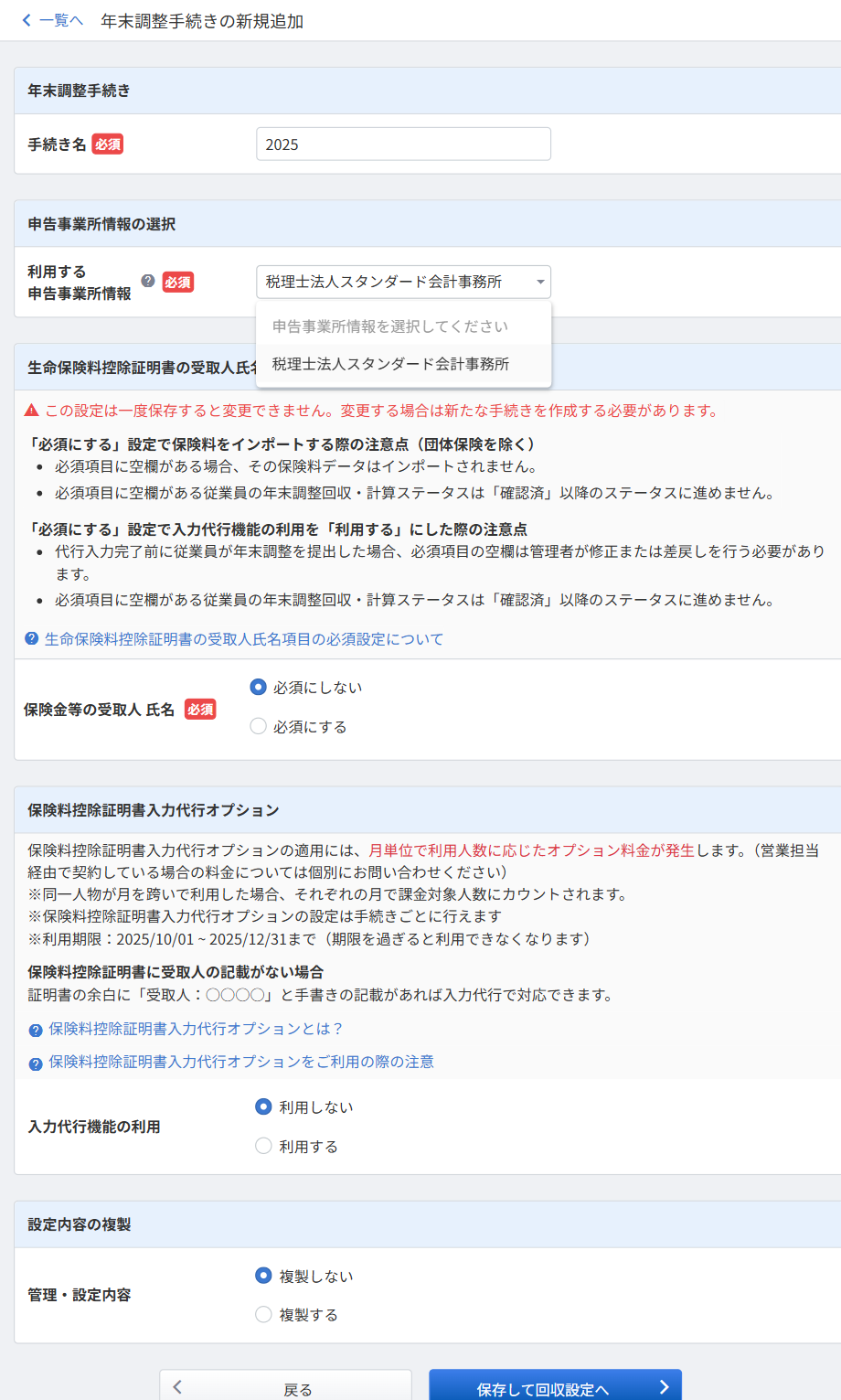This screenshot has height=1400, width=841.
Task: Return to list via 一覧へ link
Action: click(60, 20)
